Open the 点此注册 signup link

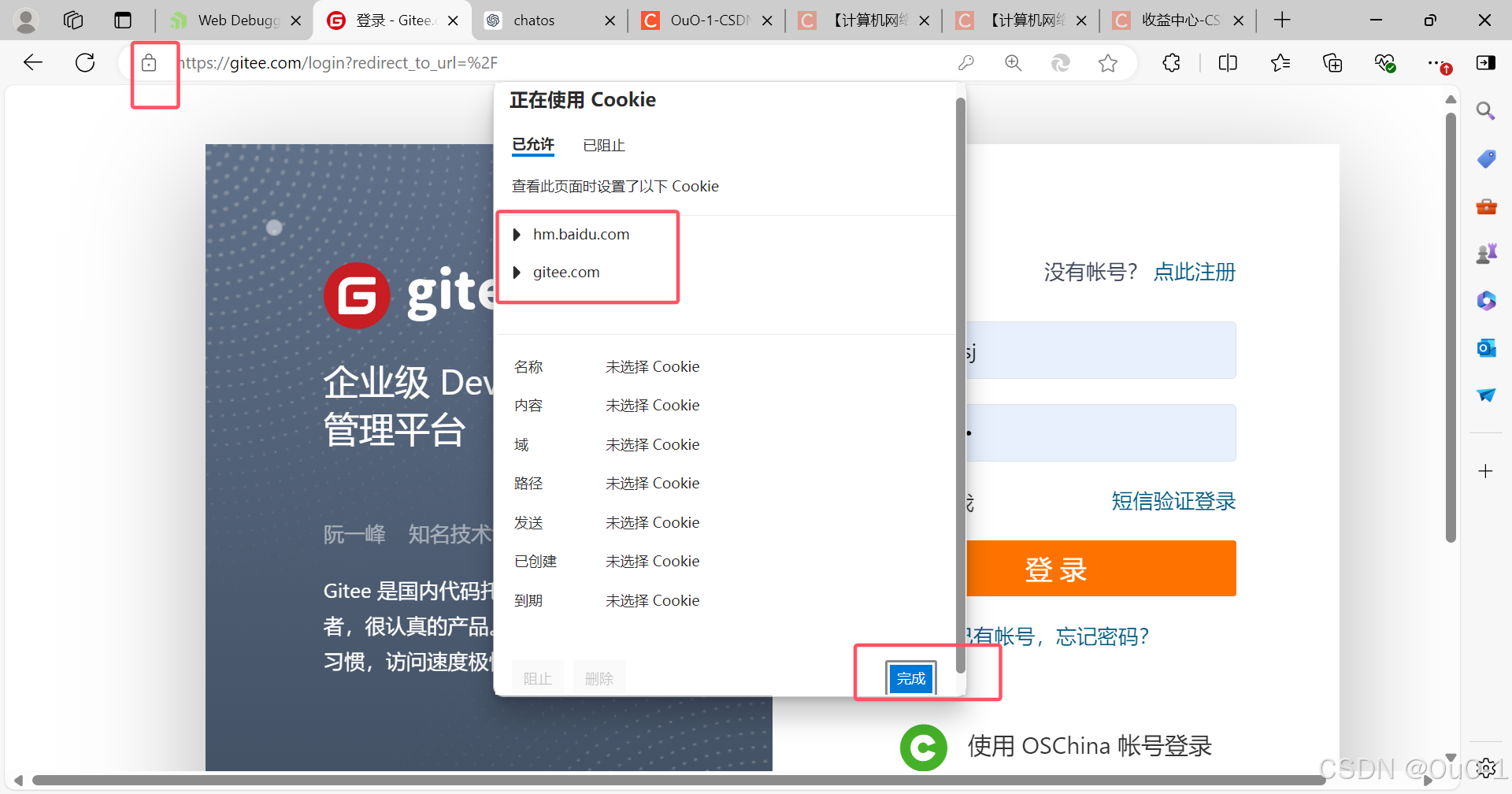(1194, 273)
